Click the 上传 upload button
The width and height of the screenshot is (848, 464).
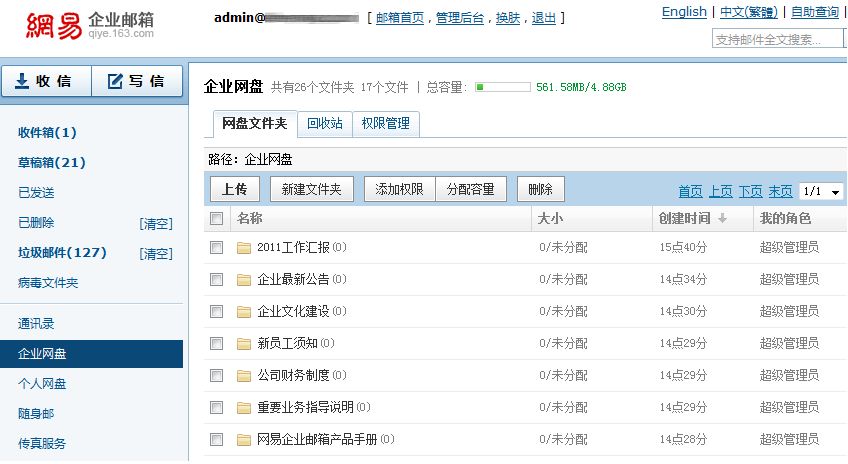235,189
